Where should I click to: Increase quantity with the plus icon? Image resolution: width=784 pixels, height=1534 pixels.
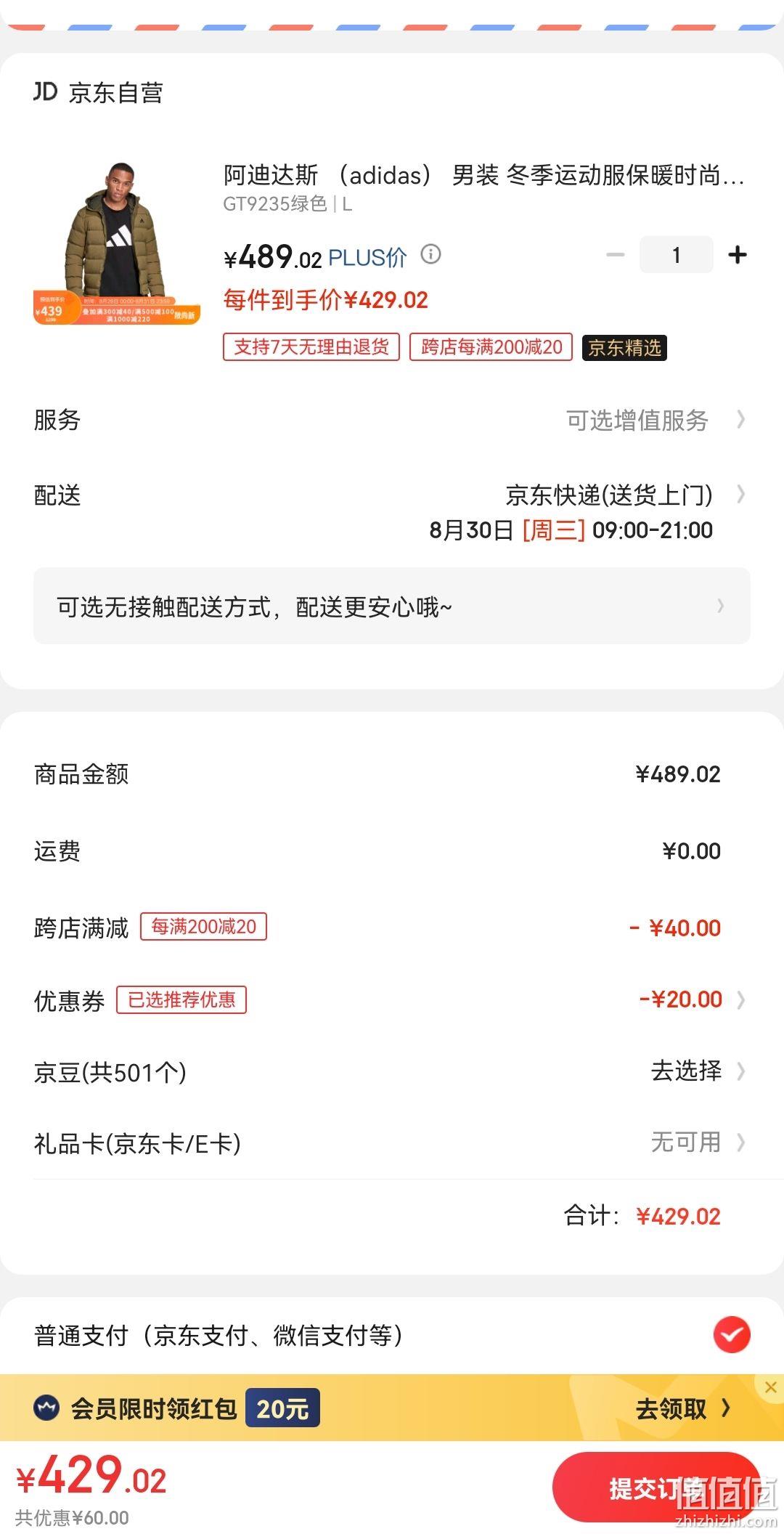(738, 255)
